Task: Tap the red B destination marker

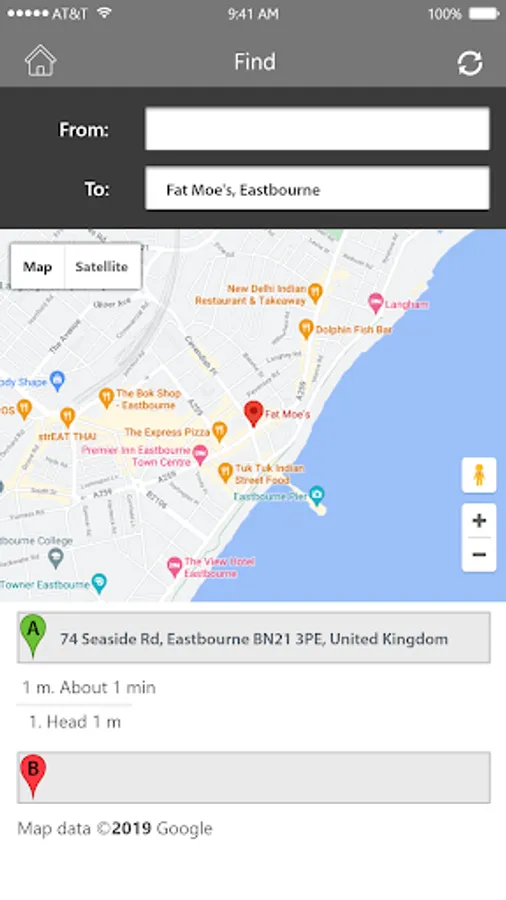Action: (33, 776)
